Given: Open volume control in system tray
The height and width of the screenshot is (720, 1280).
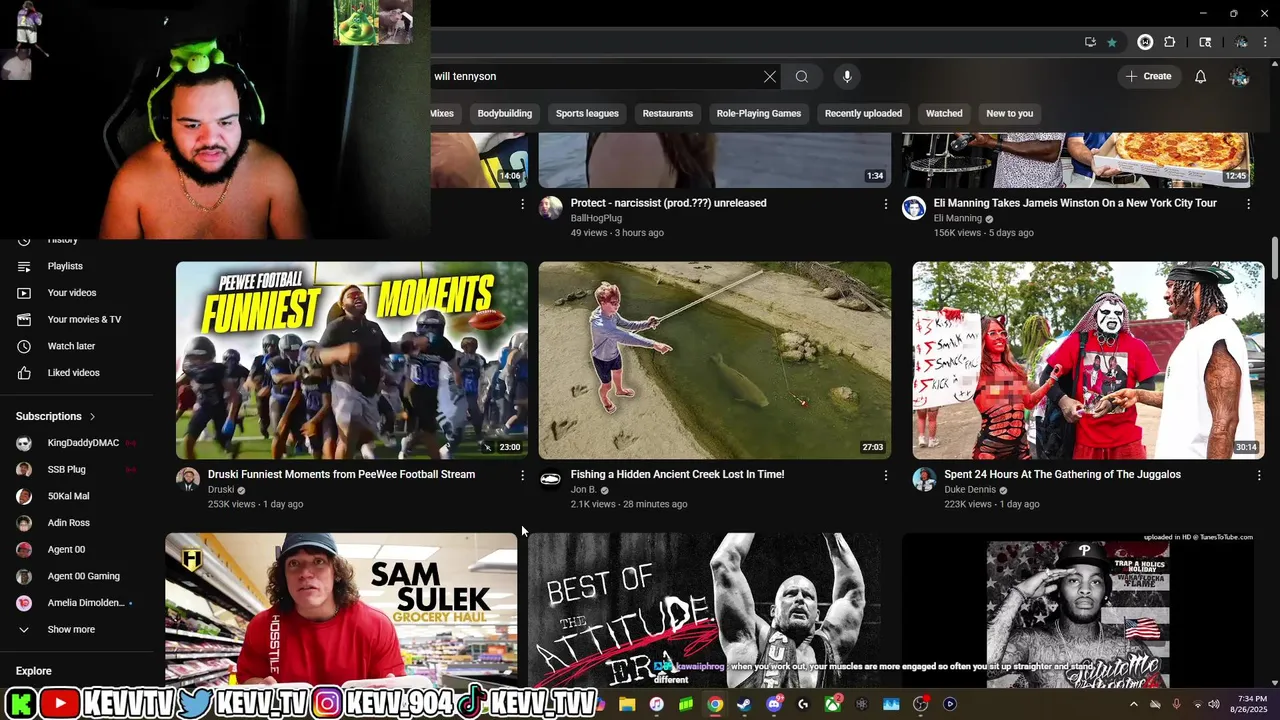Looking at the screenshot, I should (x=1215, y=705).
